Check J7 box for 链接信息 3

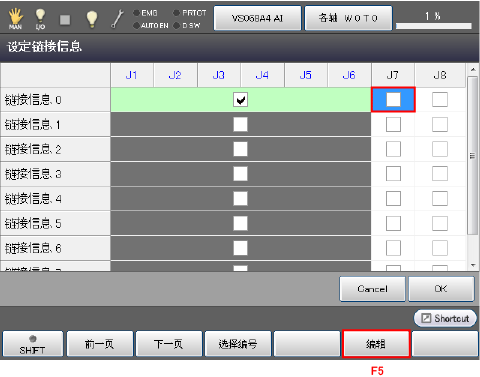(x=393, y=174)
